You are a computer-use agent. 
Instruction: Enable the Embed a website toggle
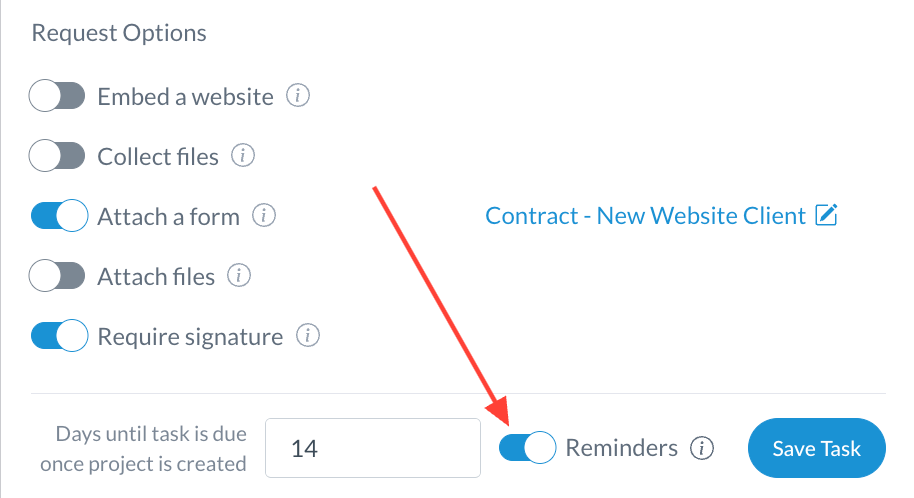[57, 97]
